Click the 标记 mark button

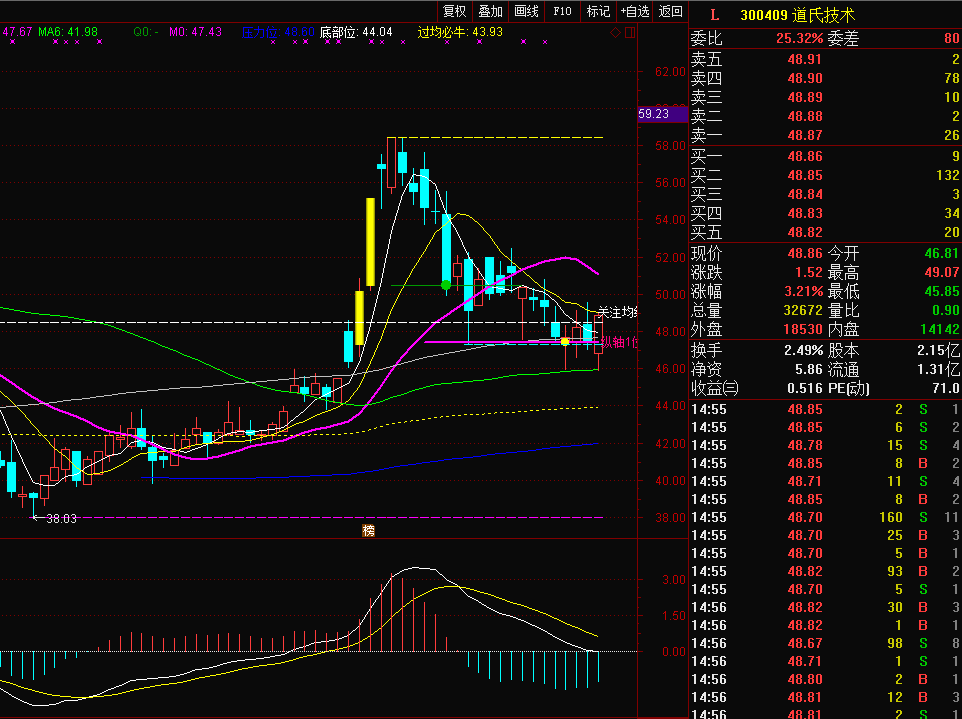(598, 11)
